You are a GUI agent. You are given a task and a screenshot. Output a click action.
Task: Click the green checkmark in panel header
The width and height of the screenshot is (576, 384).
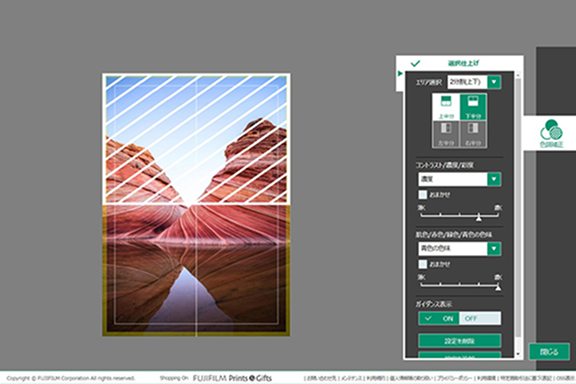(415, 64)
